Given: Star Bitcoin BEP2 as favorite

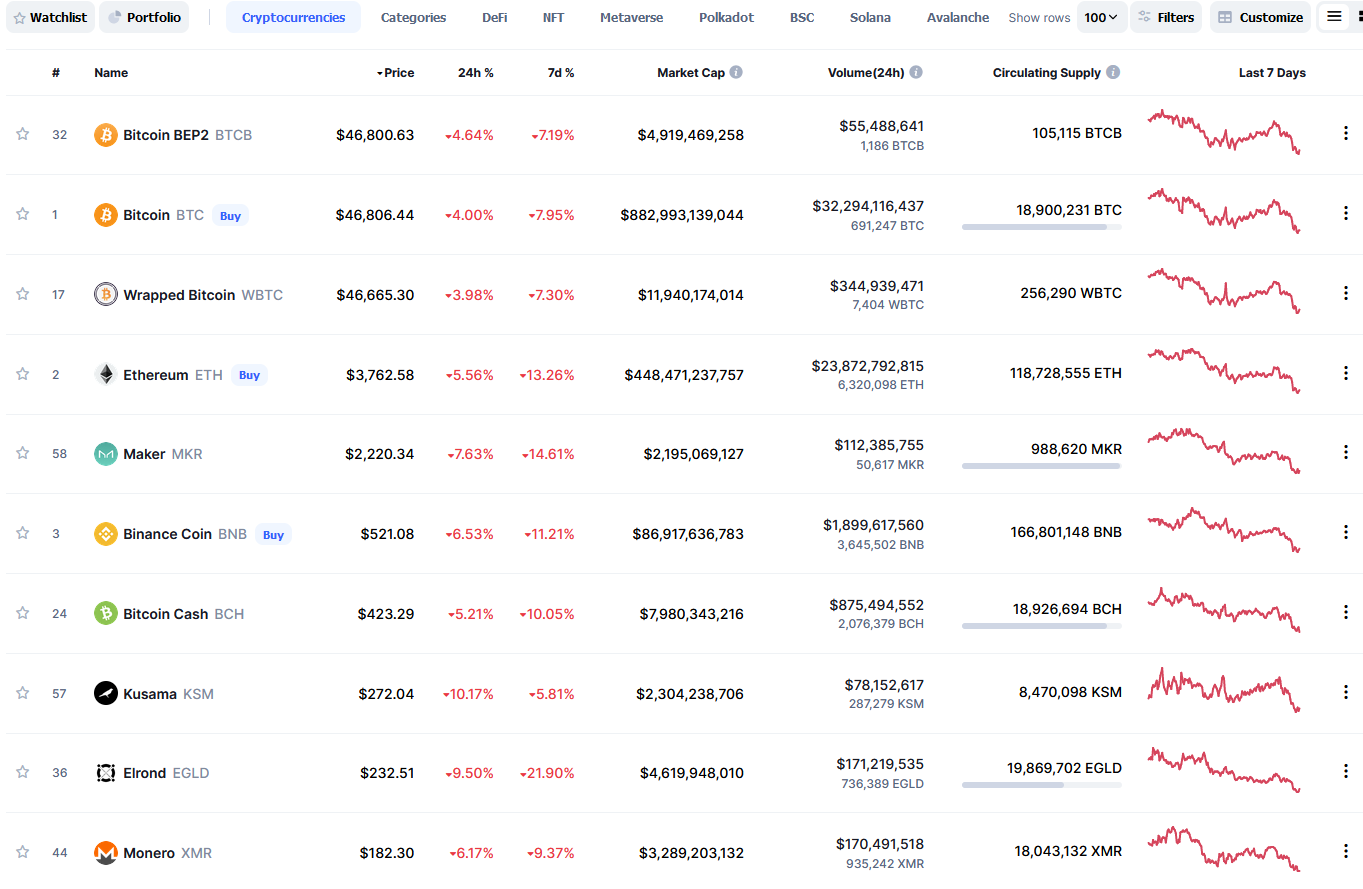Looking at the screenshot, I should 22,134.
